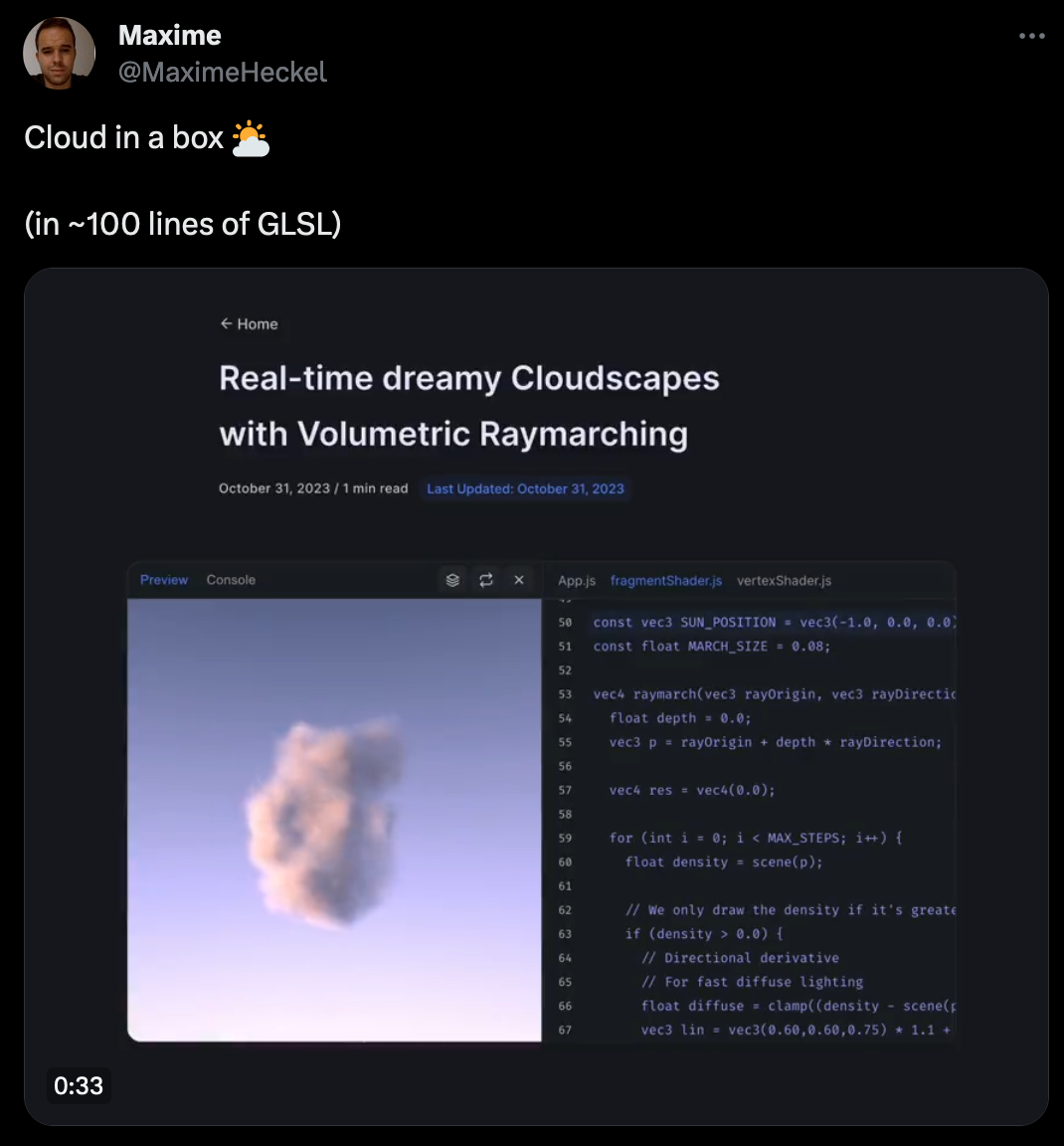This screenshot has height=1146, width=1064.
Task: Click code line 59 with the for loop
Action: (756, 838)
